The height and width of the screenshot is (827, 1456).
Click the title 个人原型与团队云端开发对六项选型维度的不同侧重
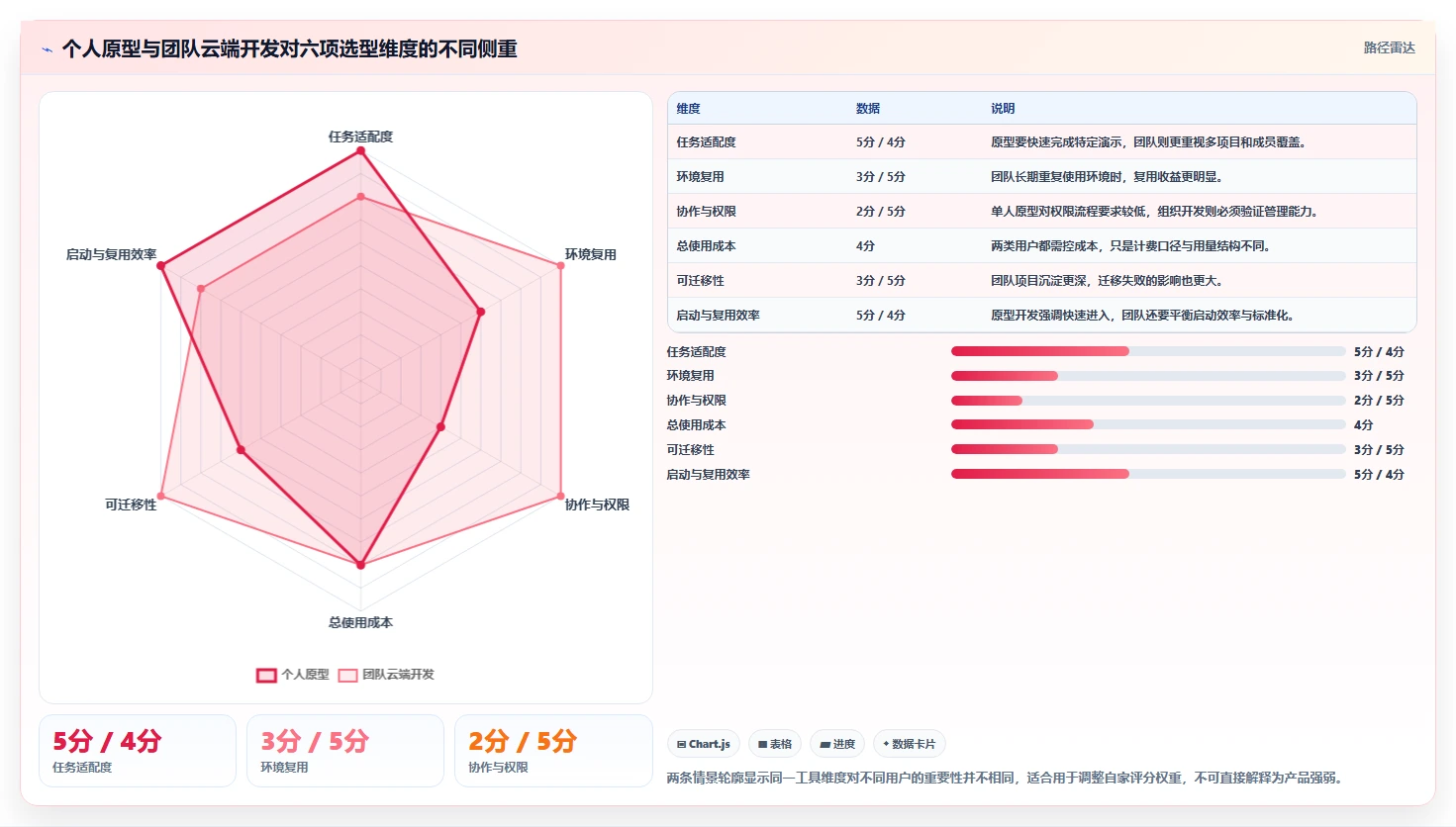290,49
